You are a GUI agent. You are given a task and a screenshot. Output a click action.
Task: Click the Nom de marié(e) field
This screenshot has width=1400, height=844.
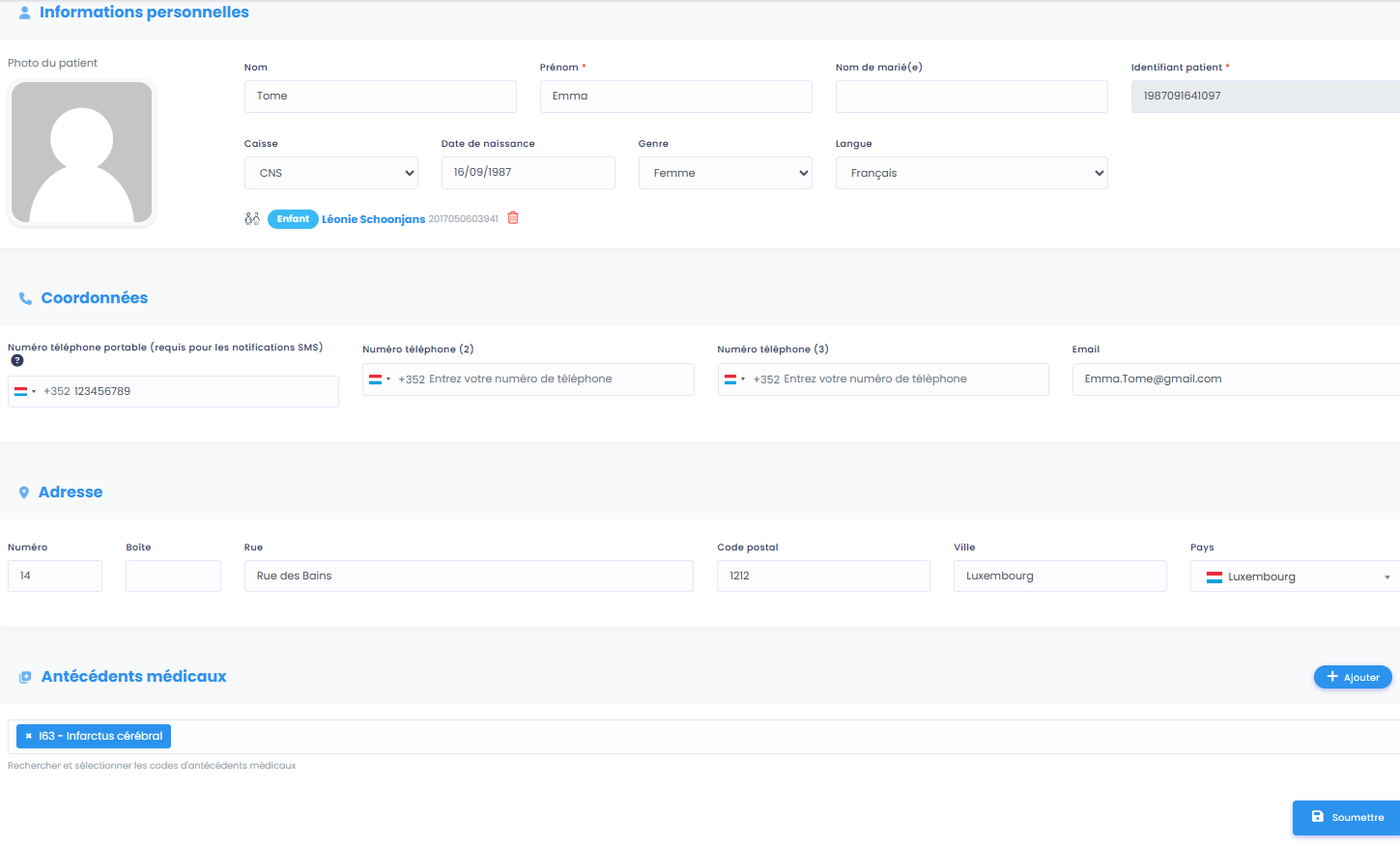coord(972,97)
